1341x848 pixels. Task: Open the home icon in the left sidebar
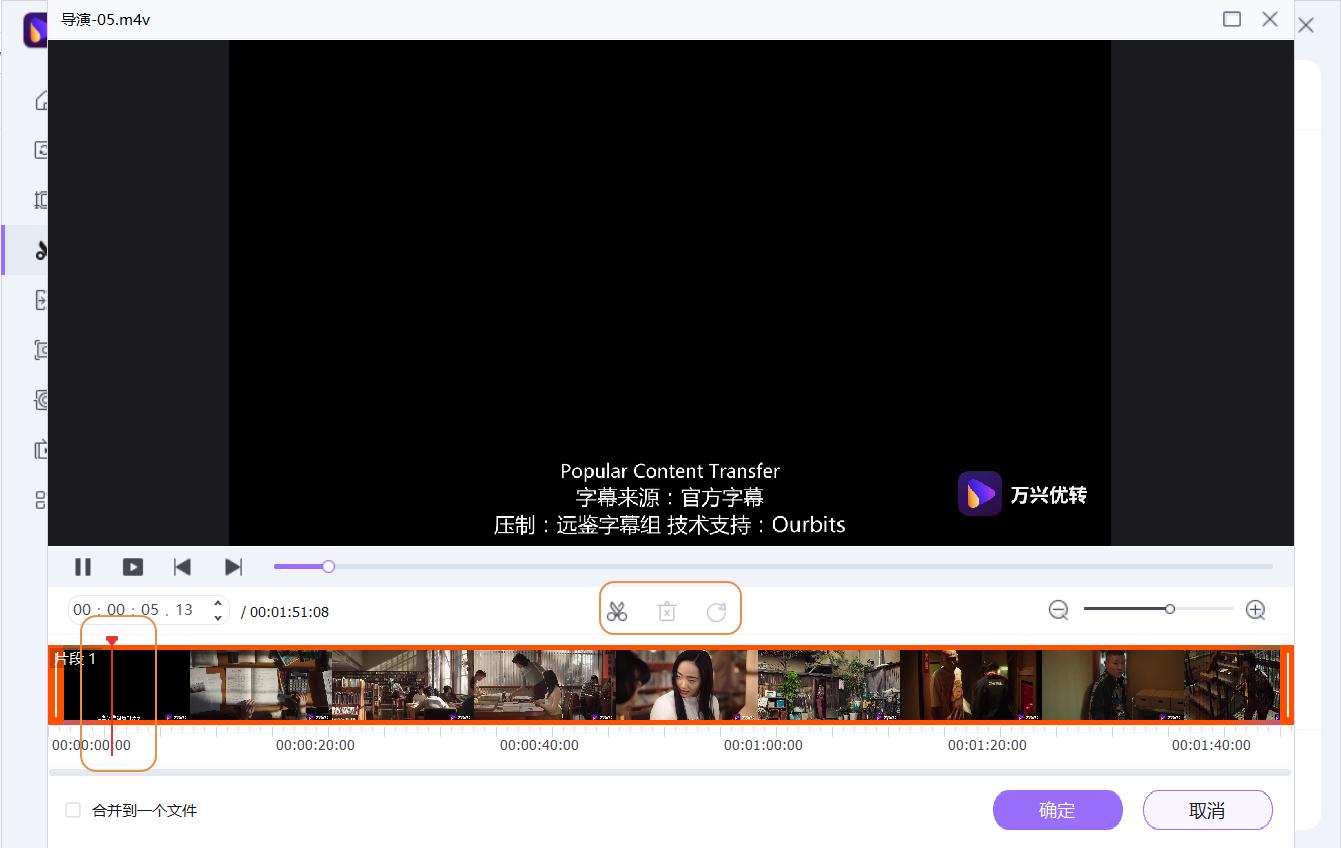pos(41,99)
